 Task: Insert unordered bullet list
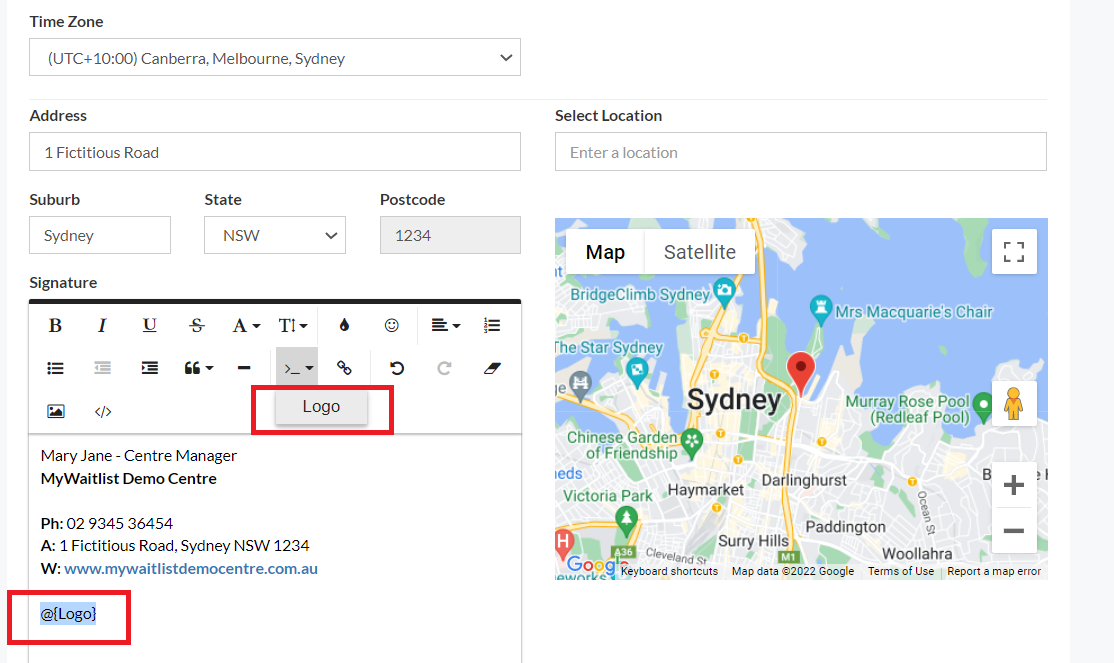click(x=55, y=368)
